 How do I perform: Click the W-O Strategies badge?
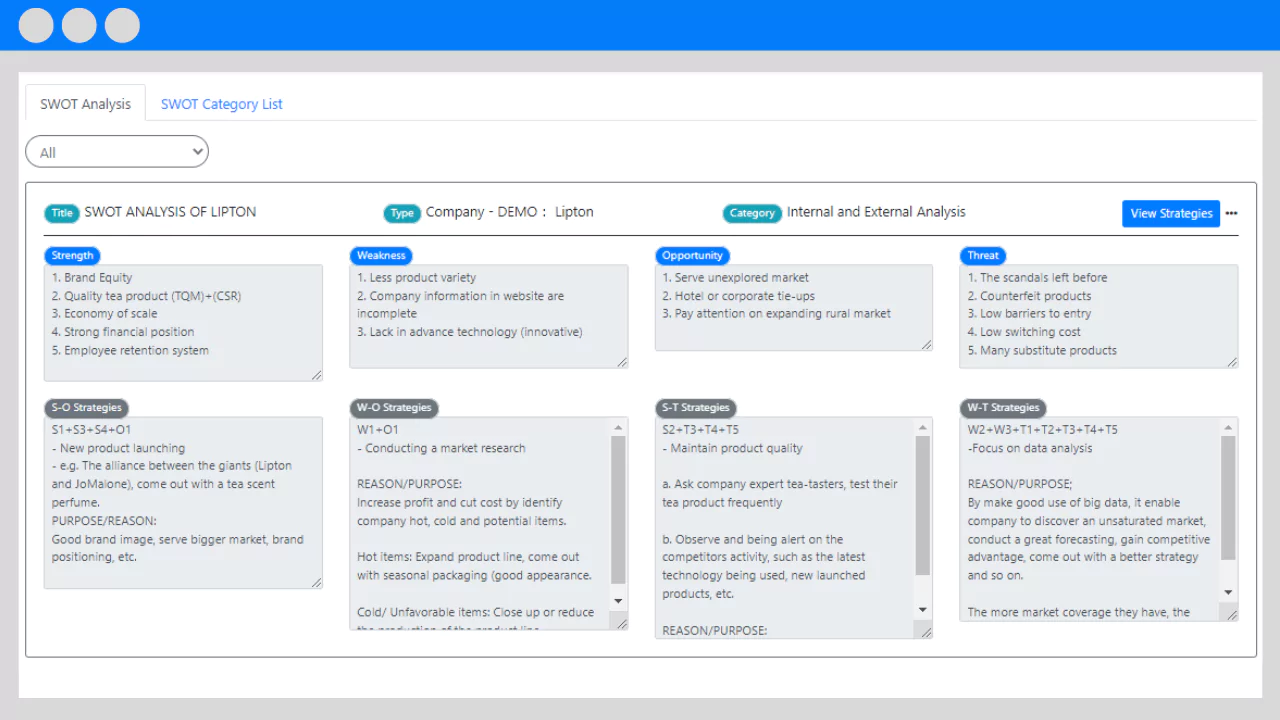(x=394, y=408)
